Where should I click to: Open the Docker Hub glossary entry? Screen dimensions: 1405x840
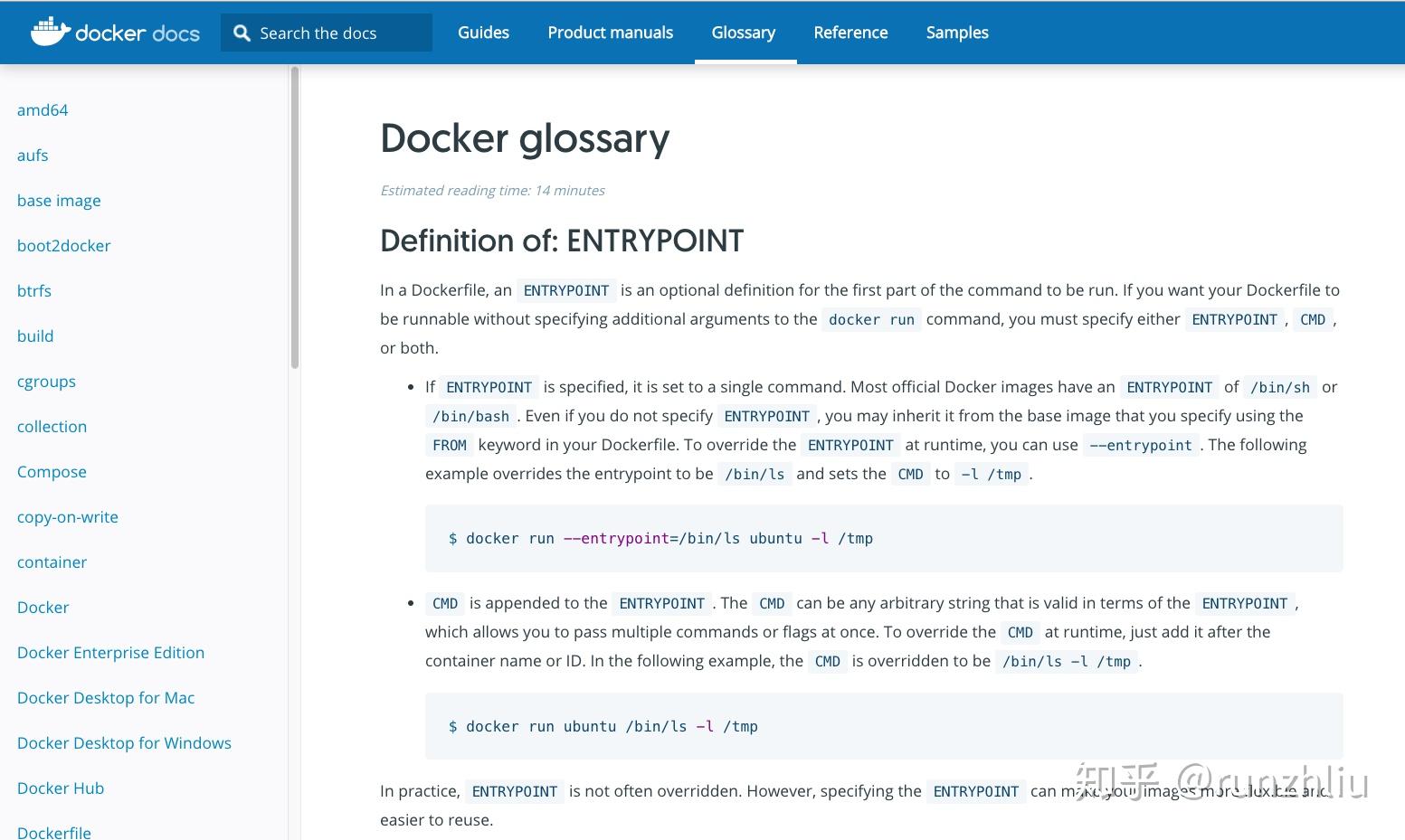coord(60,788)
